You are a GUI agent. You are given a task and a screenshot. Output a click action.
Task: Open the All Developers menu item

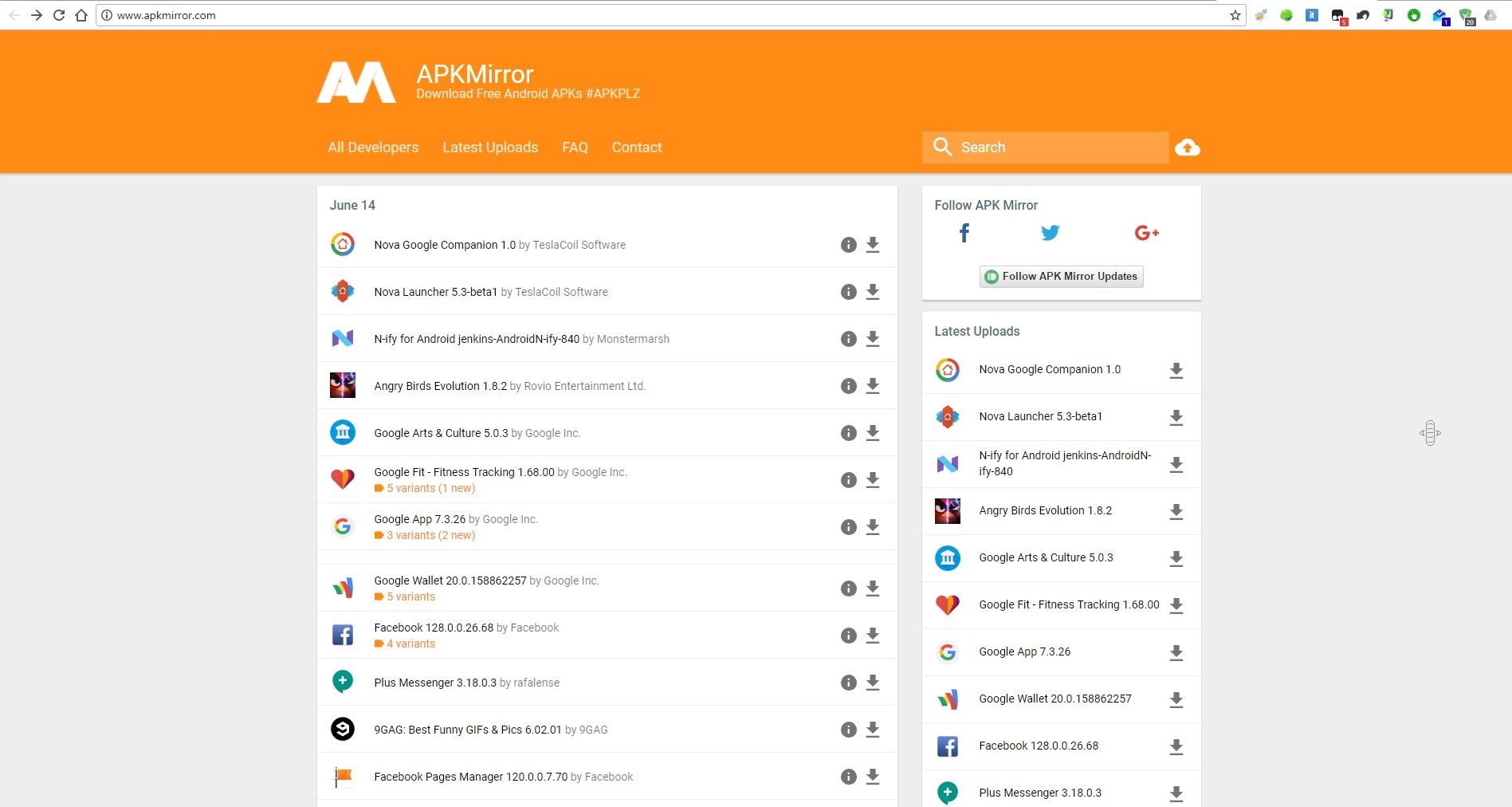tap(373, 148)
